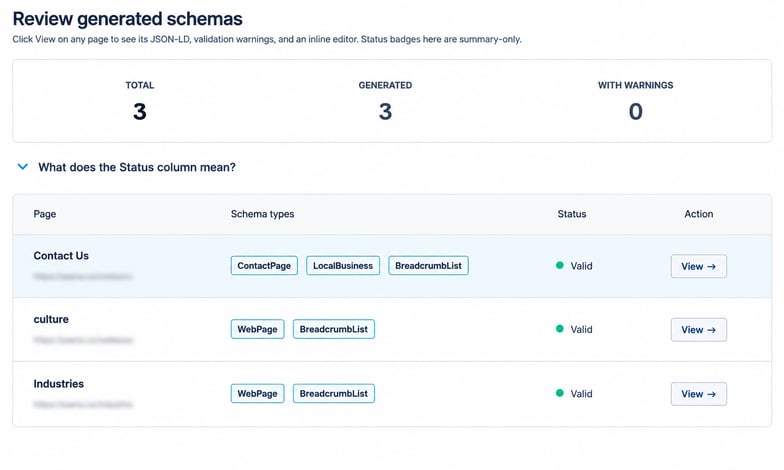This screenshot has width=784, height=470.
Task: Click the WITH WARNINGS label
Action: tap(636, 85)
